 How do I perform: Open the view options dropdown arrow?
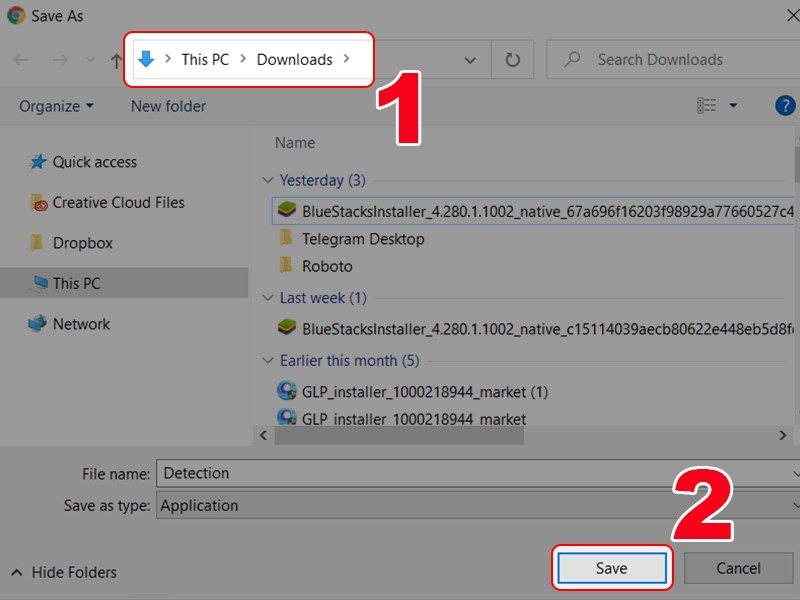(x=733, y=106)
